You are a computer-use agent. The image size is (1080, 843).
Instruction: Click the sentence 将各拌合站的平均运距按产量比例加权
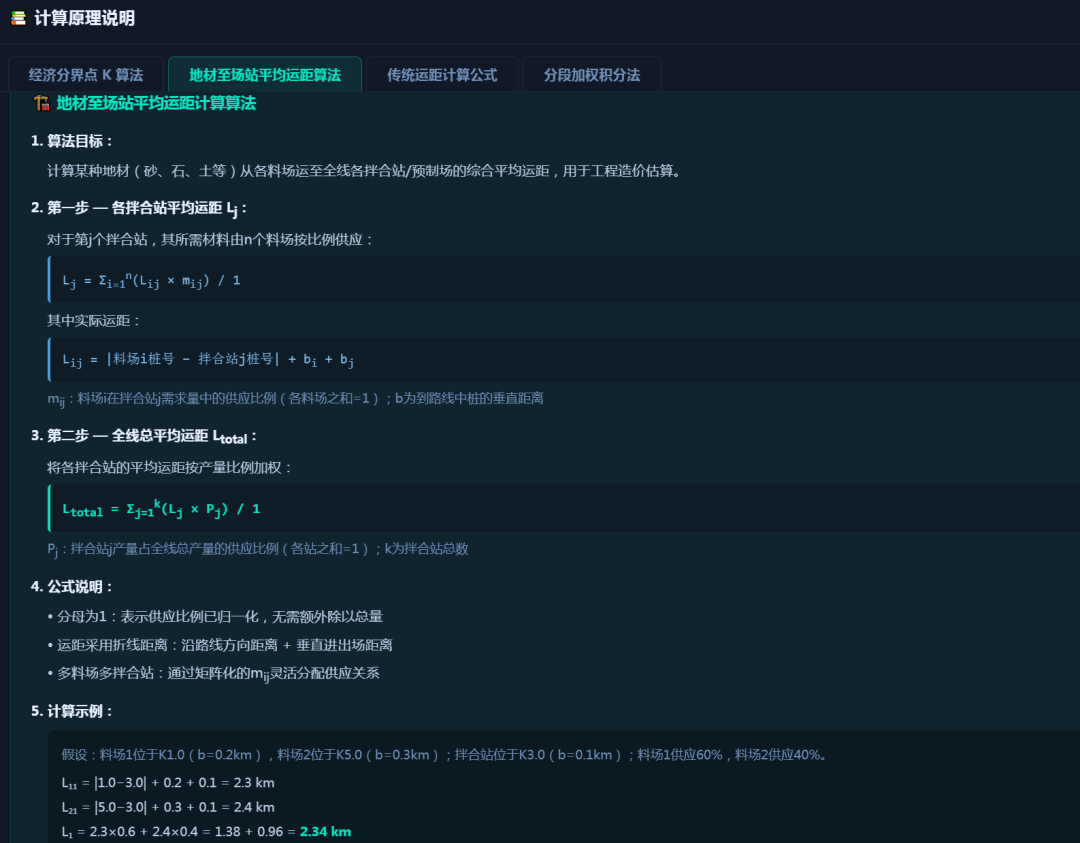coord(170,468)
